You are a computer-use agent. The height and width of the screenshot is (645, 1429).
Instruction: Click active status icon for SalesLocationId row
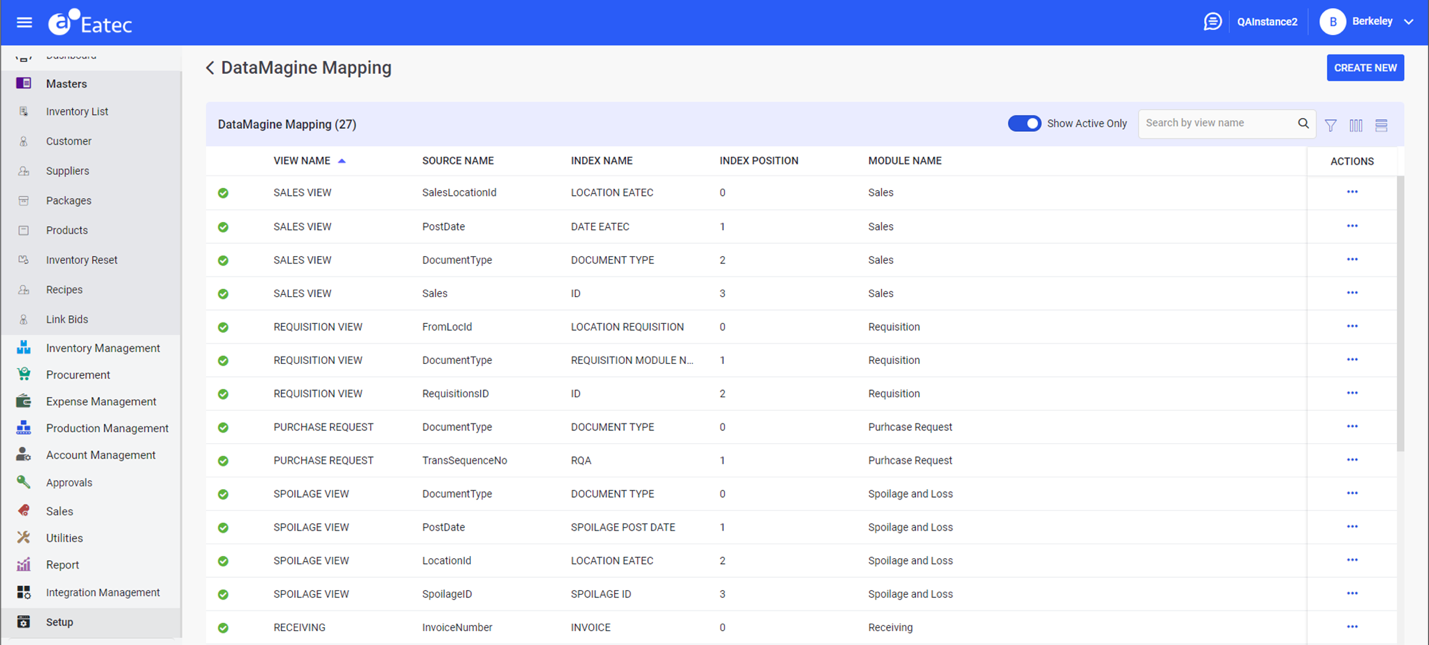point(223,193)
